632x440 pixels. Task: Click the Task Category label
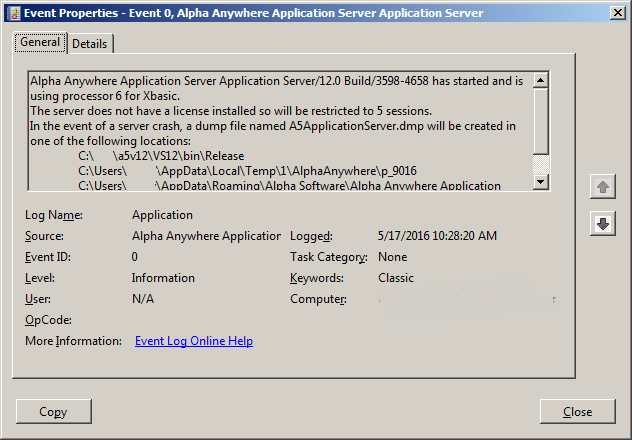329,257
